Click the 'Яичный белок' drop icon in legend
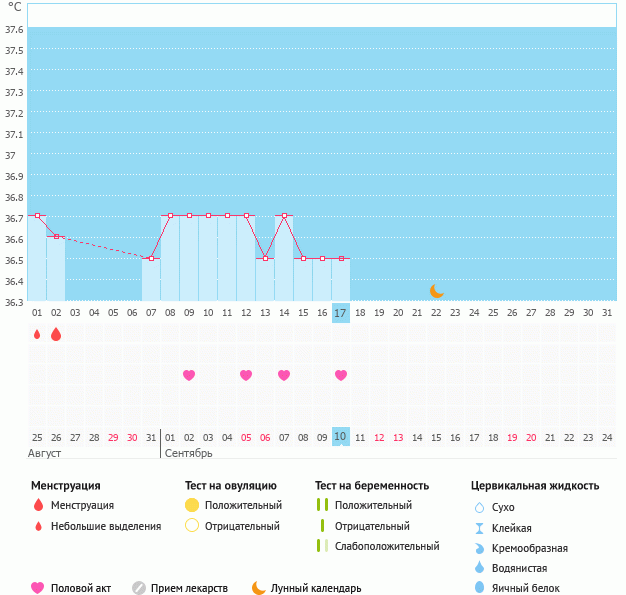Image resolution: width=626 pixels, height=595 pixels. coord(479,588)
